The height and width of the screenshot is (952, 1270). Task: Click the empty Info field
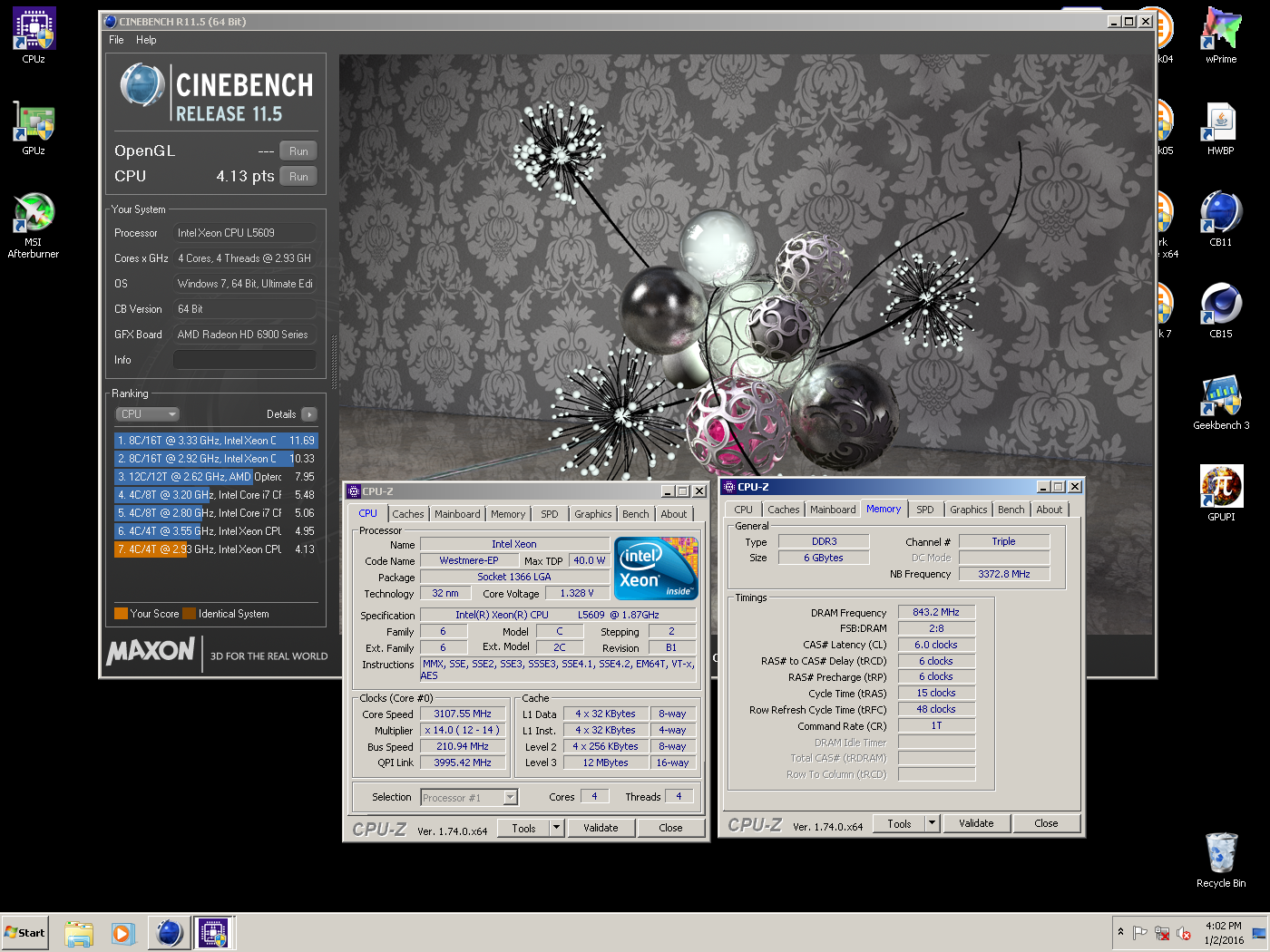244,360
